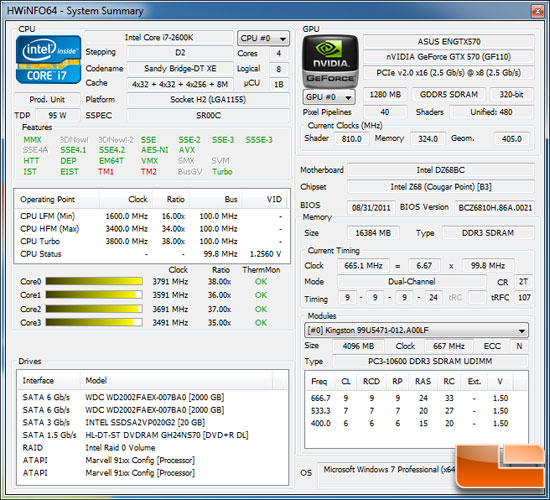Click the green Turbo feature label
The height and width of the screenshot is (500, 550).
(222, 172)
